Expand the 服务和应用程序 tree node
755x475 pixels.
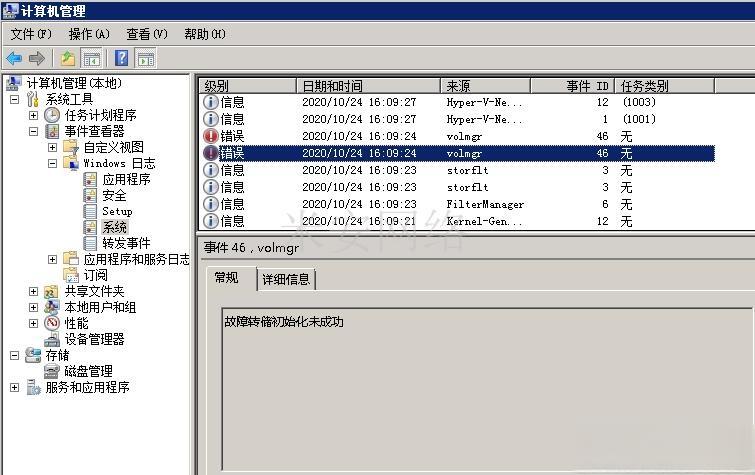tap(14, 387)
